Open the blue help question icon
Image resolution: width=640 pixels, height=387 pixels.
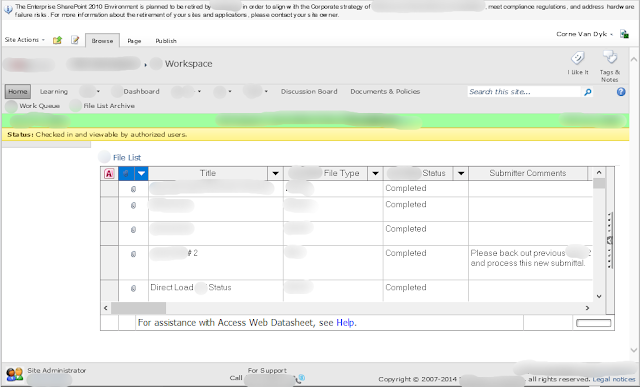pyautogui.click(x=621, y=91)
